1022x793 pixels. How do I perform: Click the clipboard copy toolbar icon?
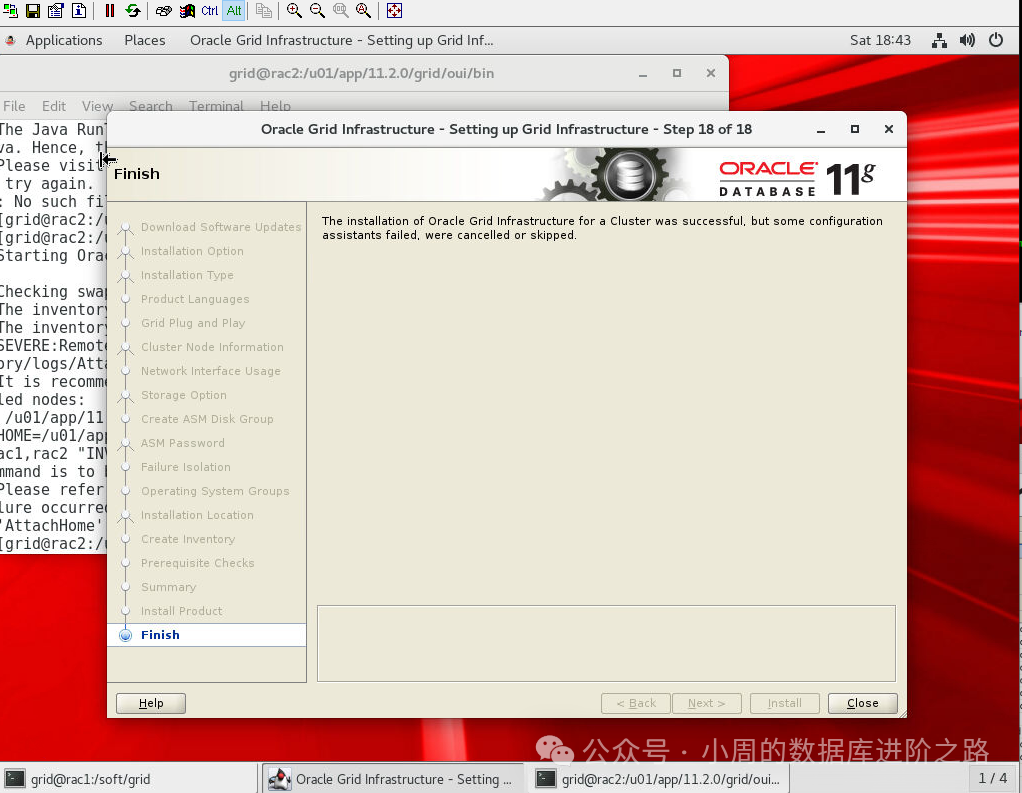(264, 10)
